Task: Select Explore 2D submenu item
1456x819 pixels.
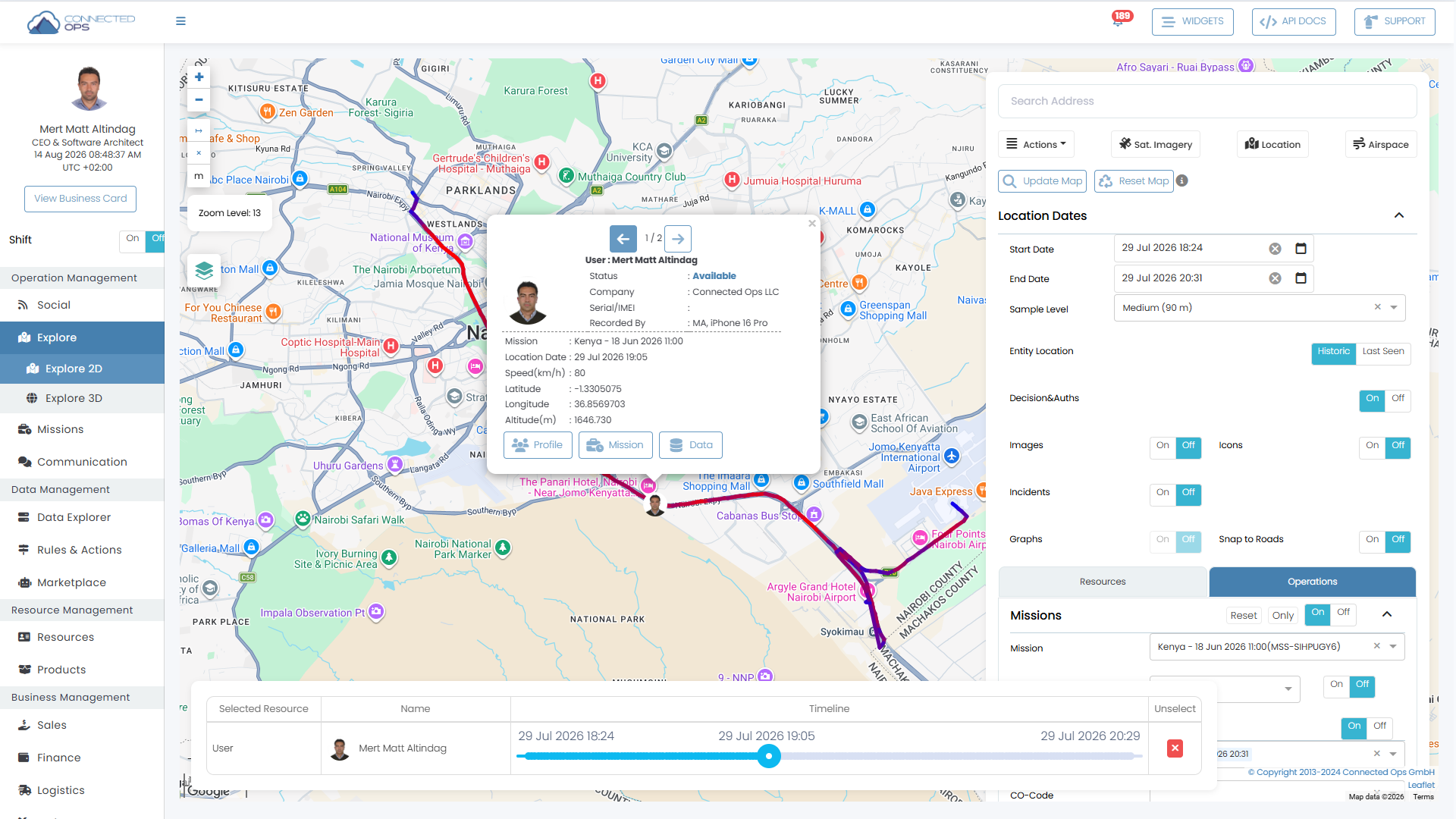Action: point(82,369)
